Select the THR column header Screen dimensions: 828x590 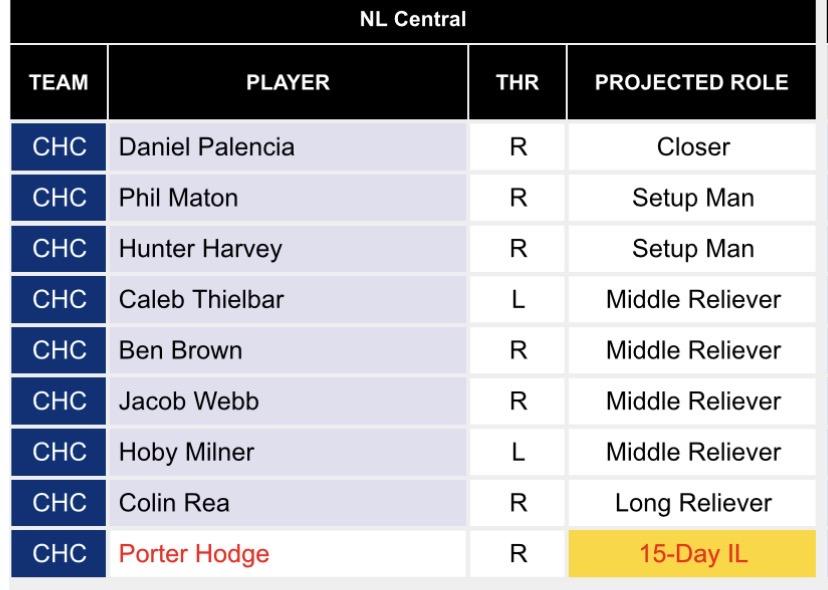(517, 83)
